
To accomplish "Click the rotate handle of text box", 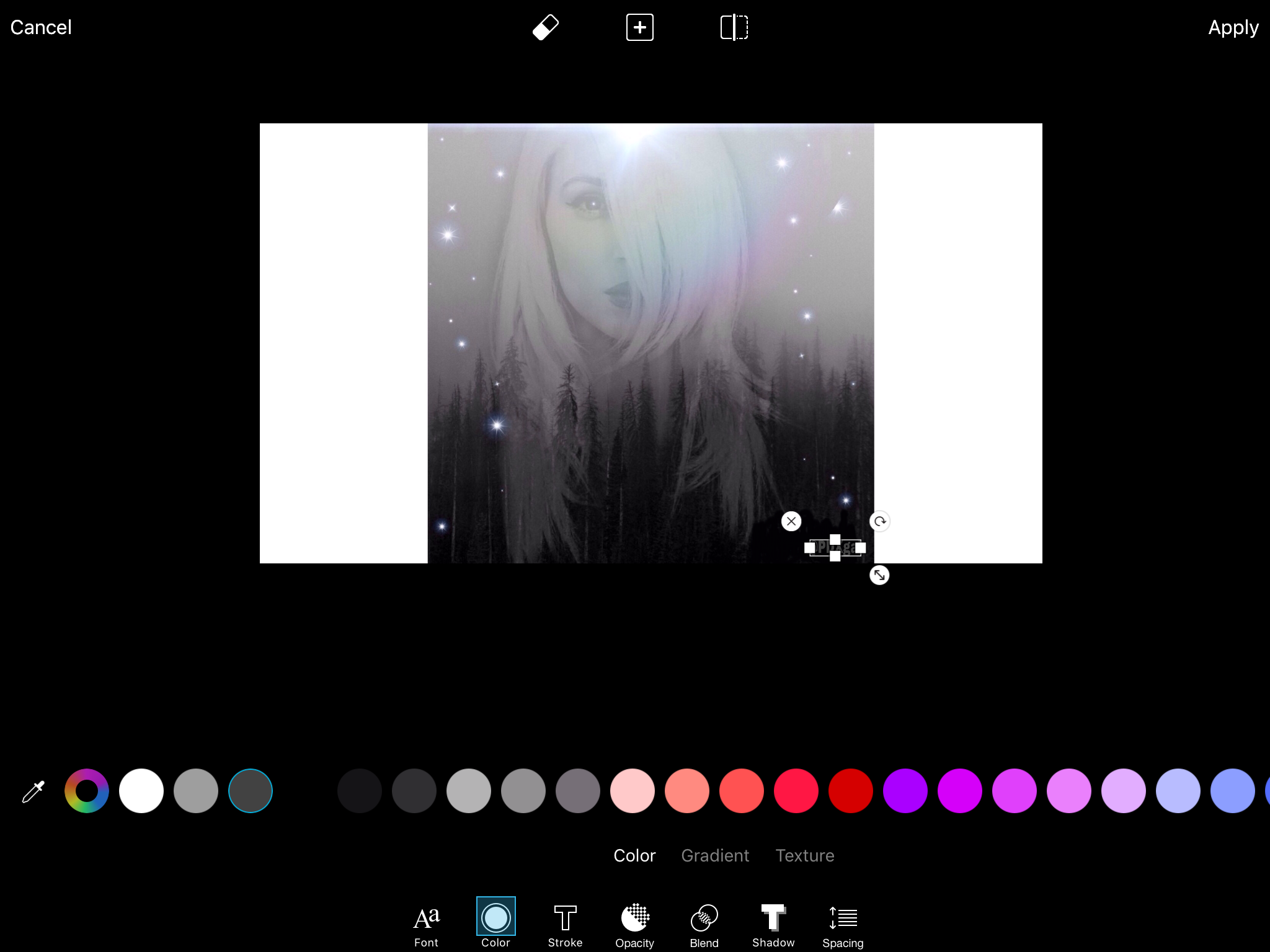I will coord(879,521).
